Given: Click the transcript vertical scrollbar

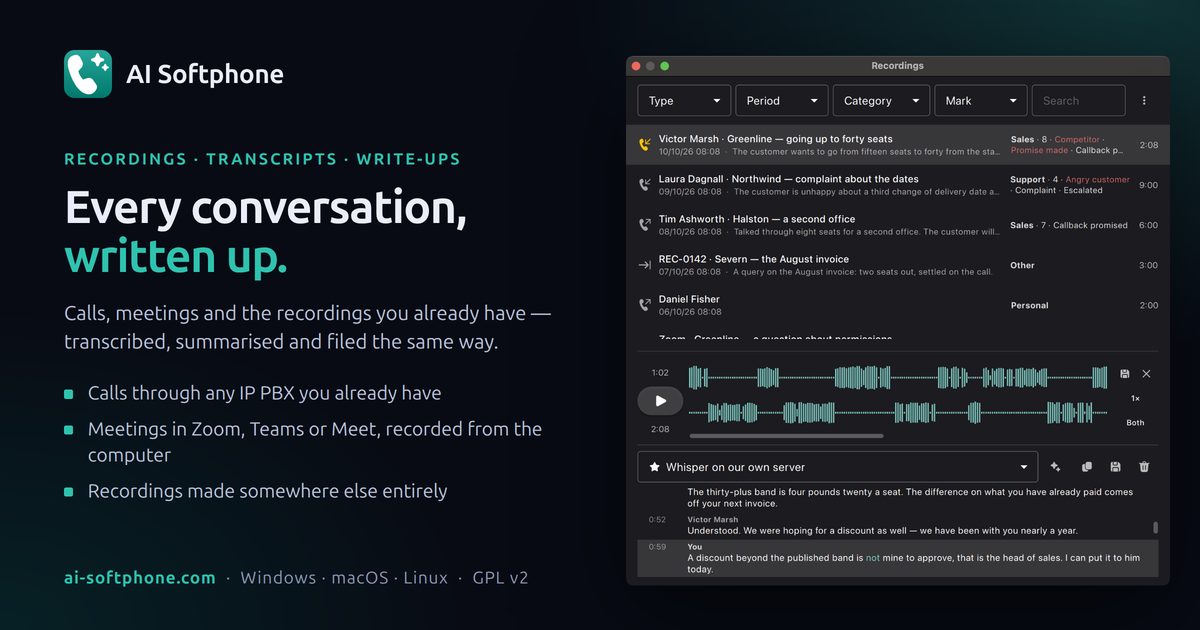Looking at the screenshot, I should click(1156, 527).
